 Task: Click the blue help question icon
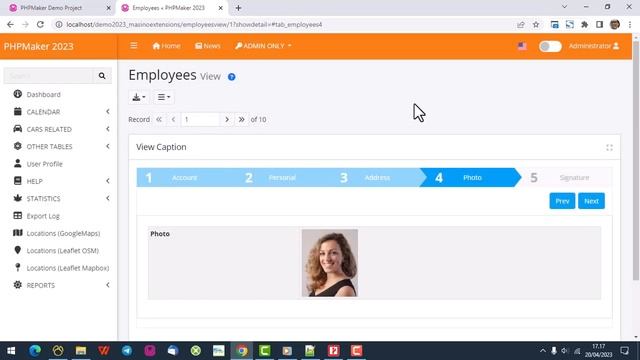(231, 77)
